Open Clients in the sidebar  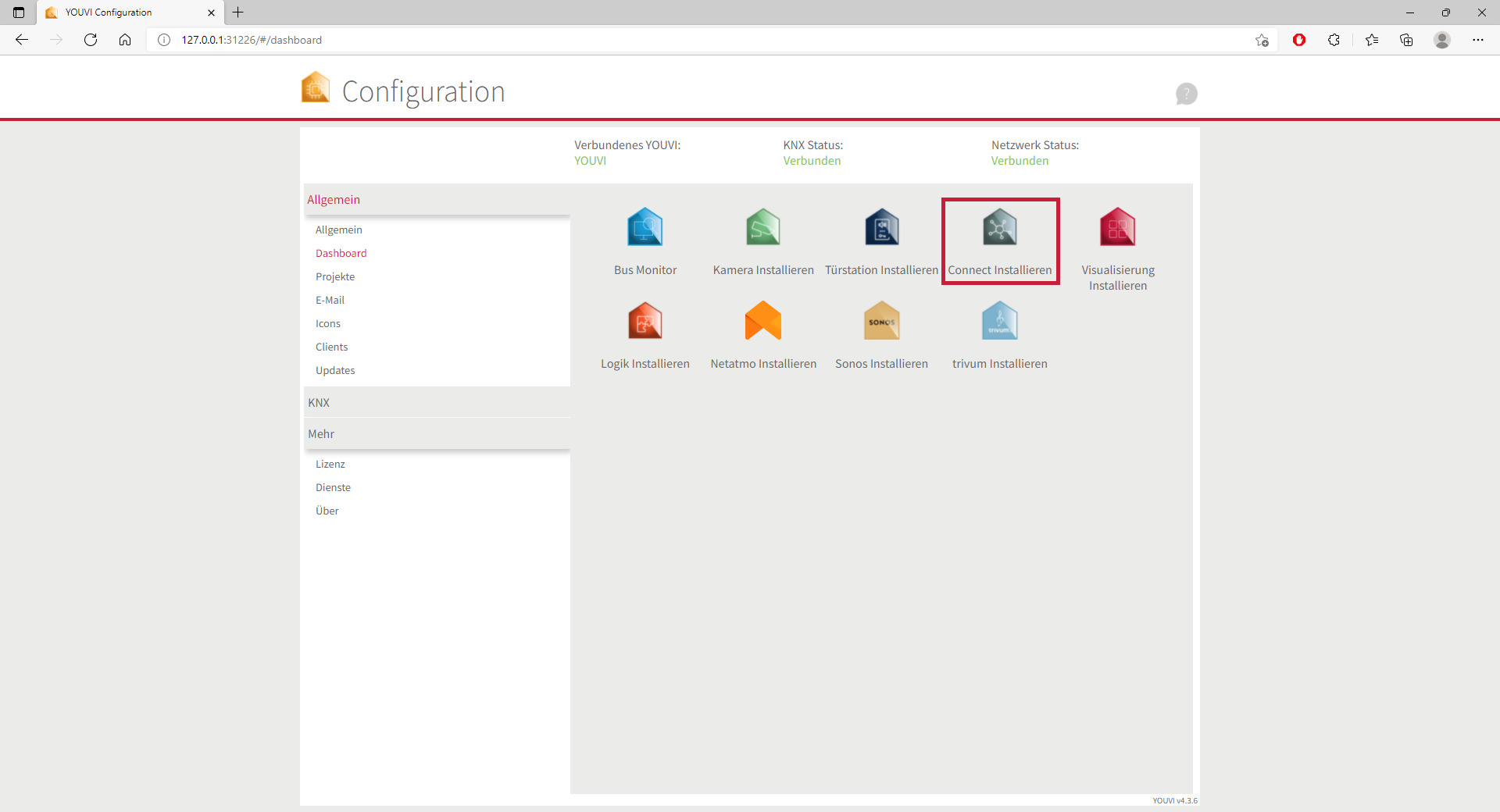pyautogui.click(x=332, y=347)
